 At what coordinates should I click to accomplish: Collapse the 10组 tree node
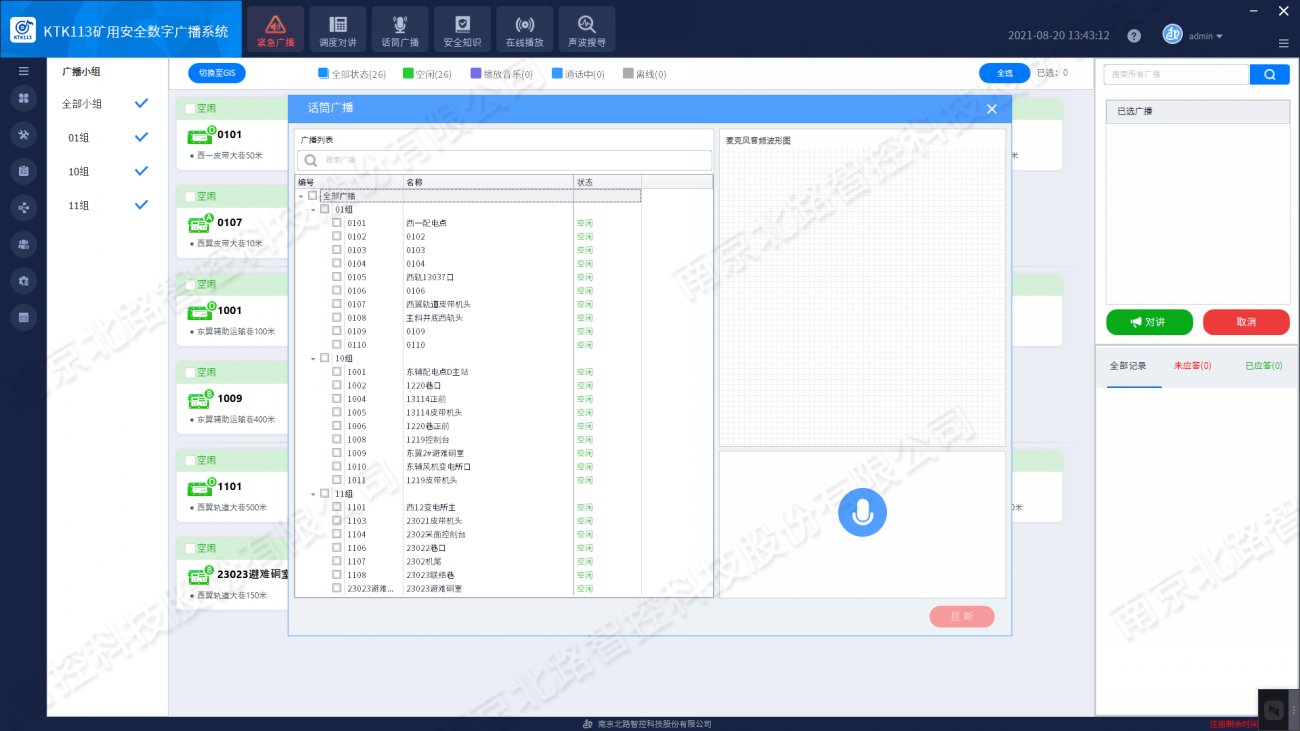click(313, 358)
